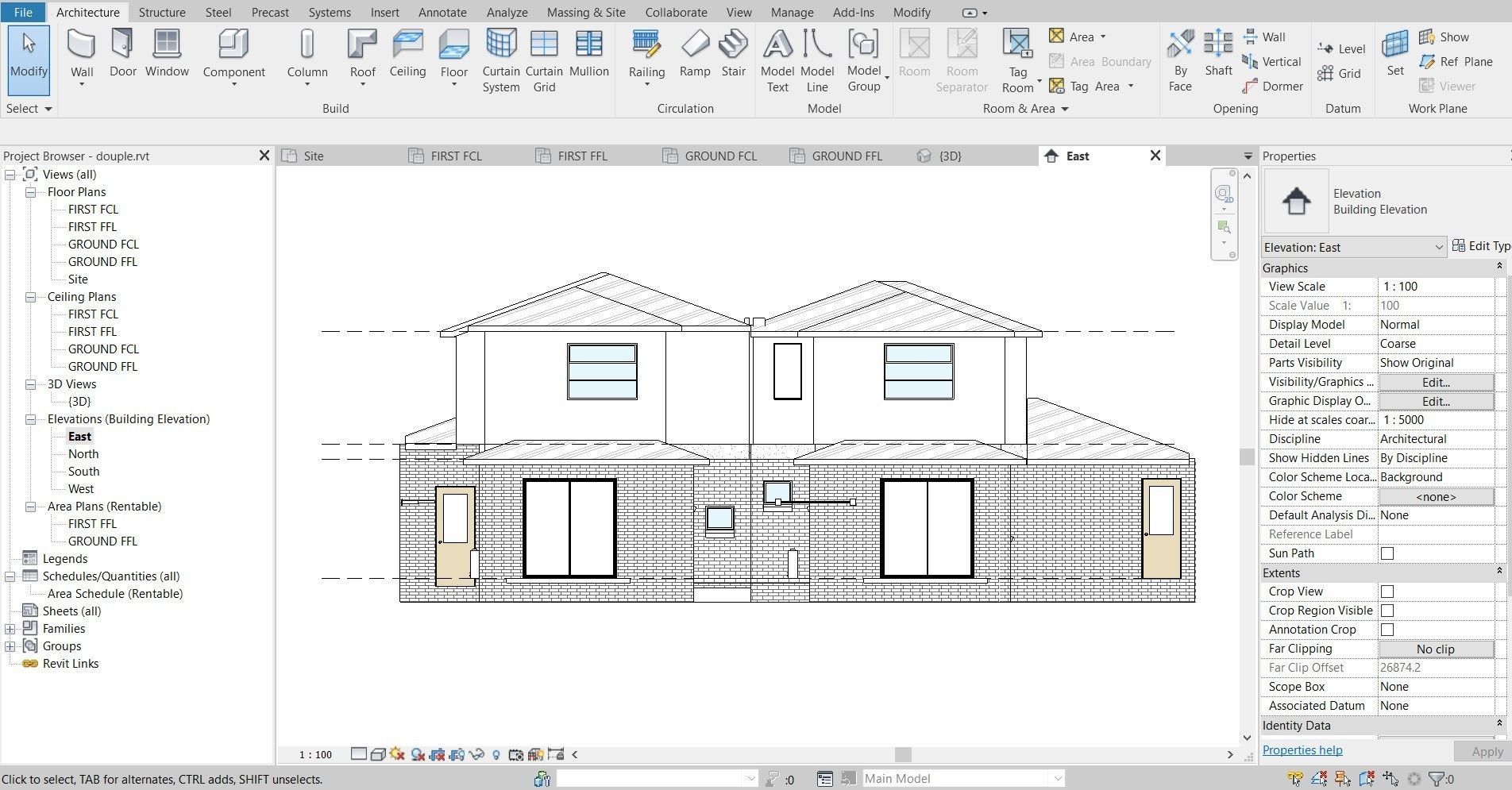The image size is (1512, 790).
Task: Collapse the Floor Plans tree node
Action: 30,192
